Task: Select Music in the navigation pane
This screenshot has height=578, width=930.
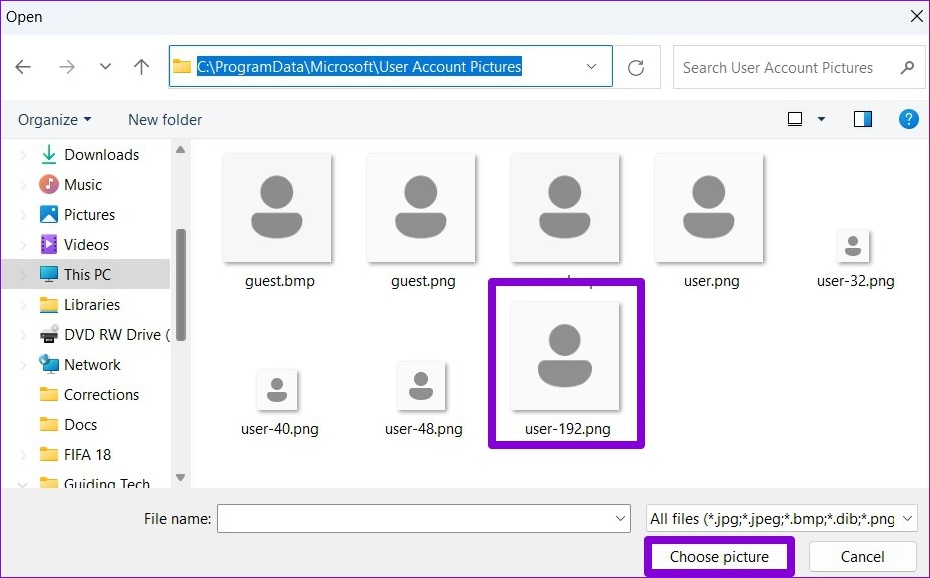Action: pos(83,184)
